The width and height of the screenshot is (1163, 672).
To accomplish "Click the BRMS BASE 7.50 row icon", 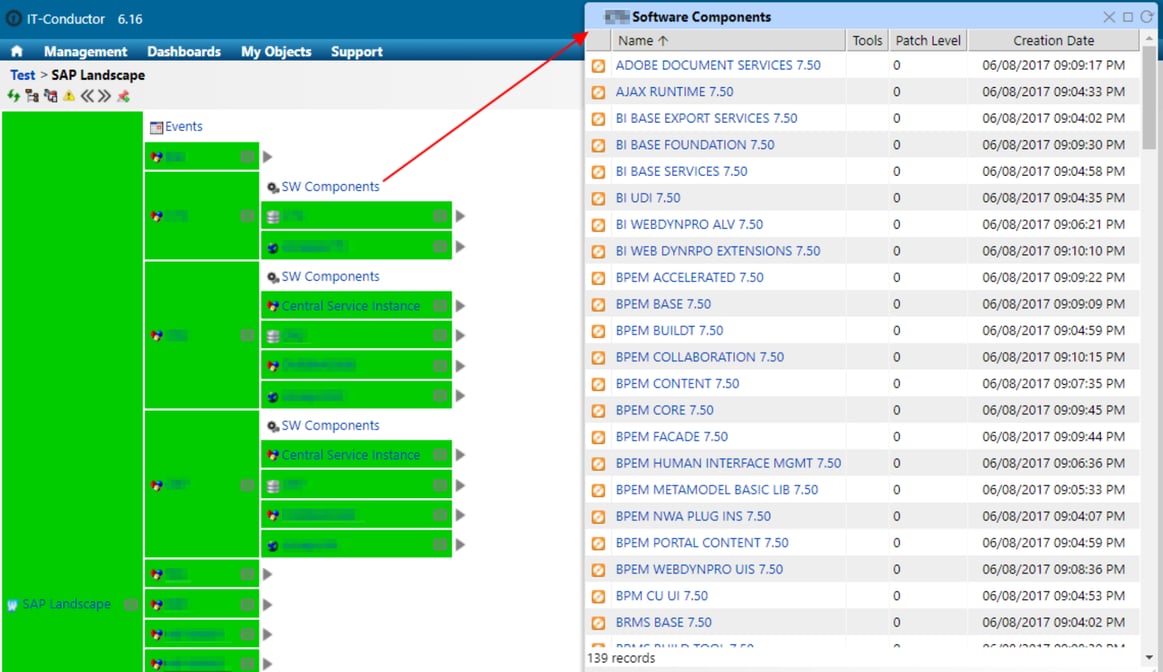I will click(x=598, y=623).
